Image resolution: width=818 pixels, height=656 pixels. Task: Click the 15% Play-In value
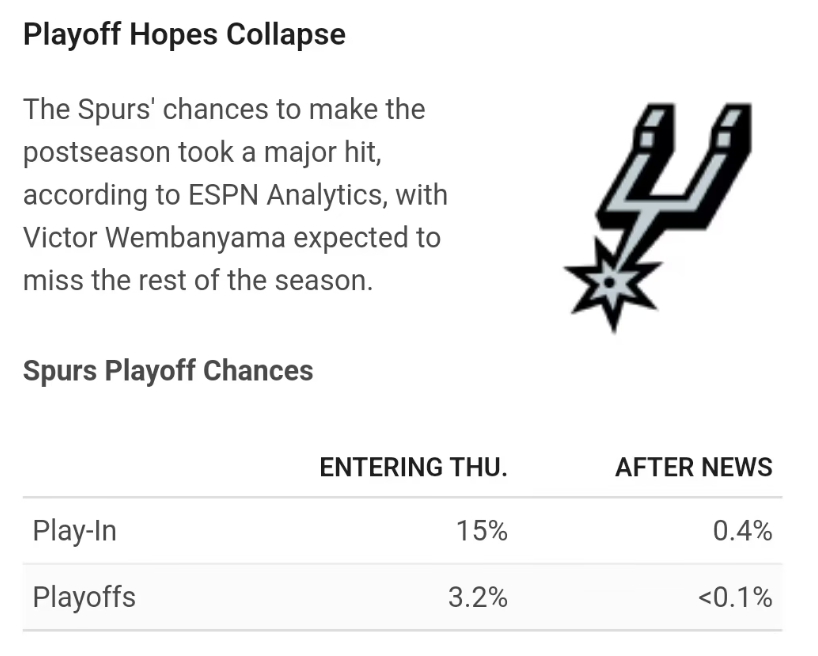[x=482, y=531]
